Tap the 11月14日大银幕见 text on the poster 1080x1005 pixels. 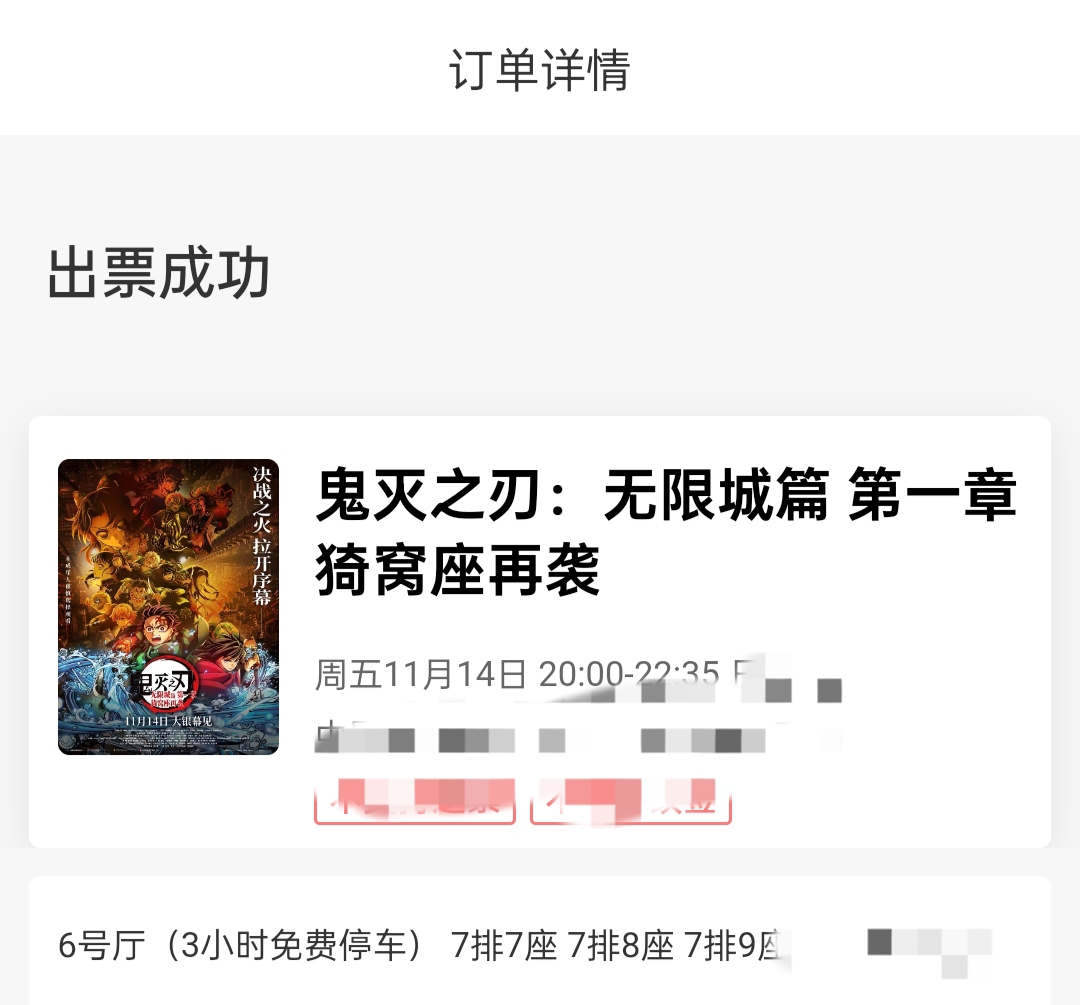pyautogui.click(x=168, y=721)
